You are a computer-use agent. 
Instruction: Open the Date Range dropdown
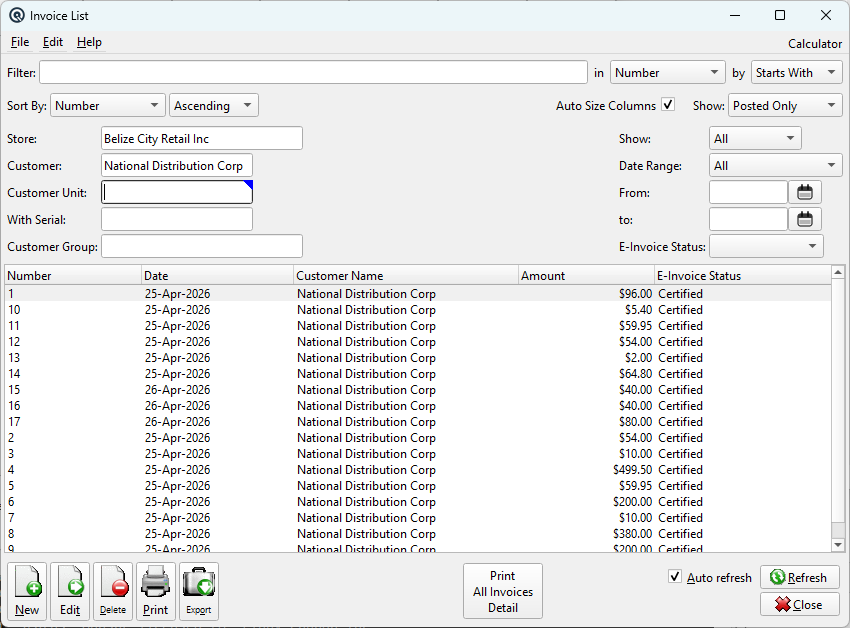tap(776, 165)
